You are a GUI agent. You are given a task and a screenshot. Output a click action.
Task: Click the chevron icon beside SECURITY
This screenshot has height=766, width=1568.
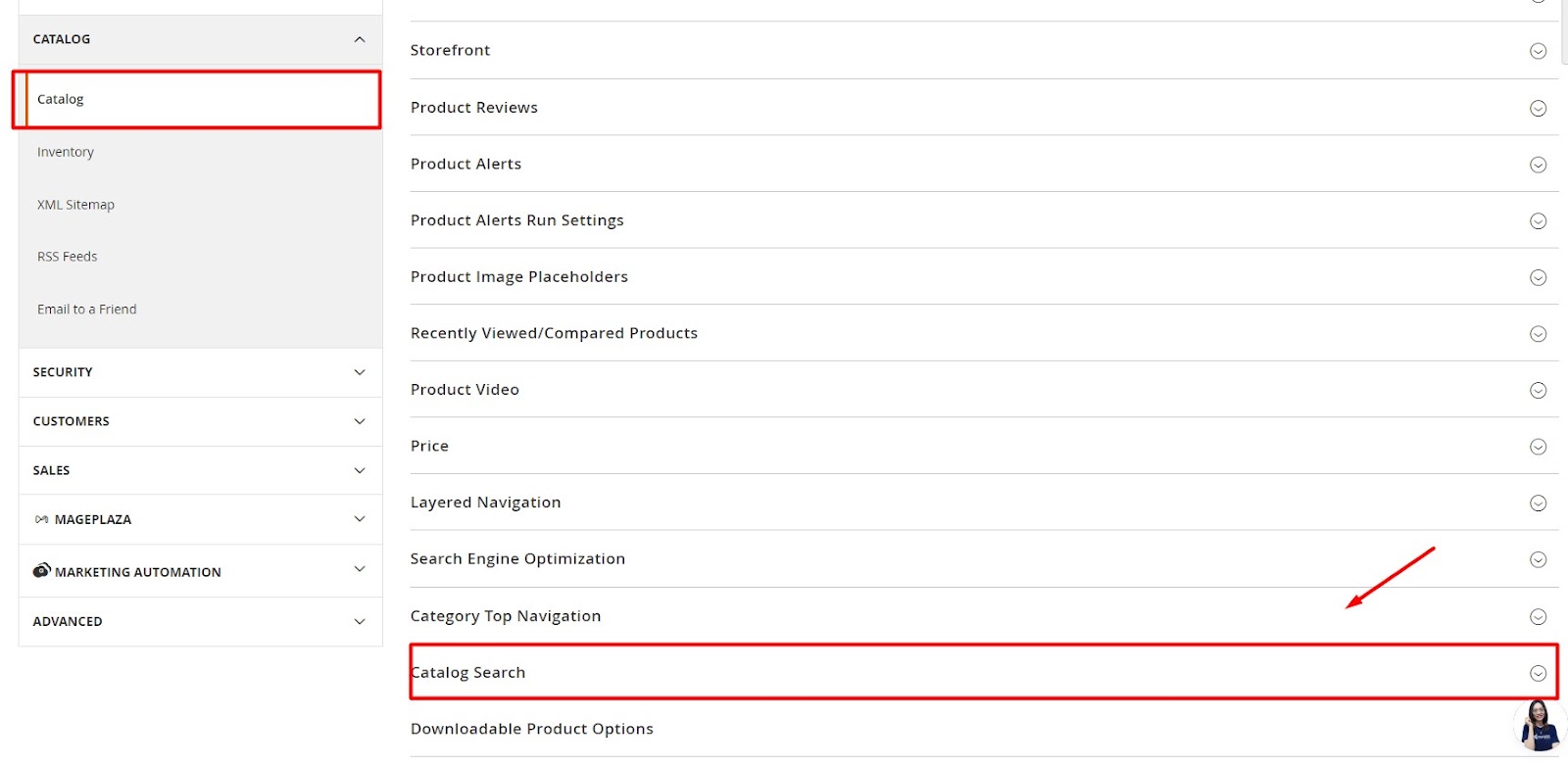point(360,372)
